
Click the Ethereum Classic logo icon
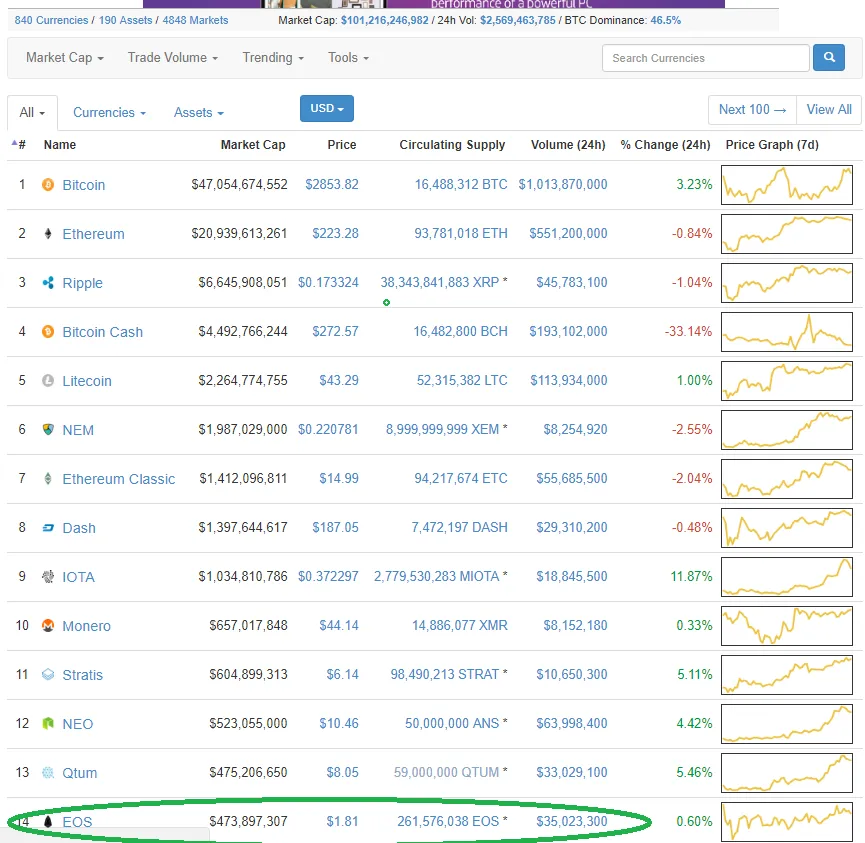48,479
